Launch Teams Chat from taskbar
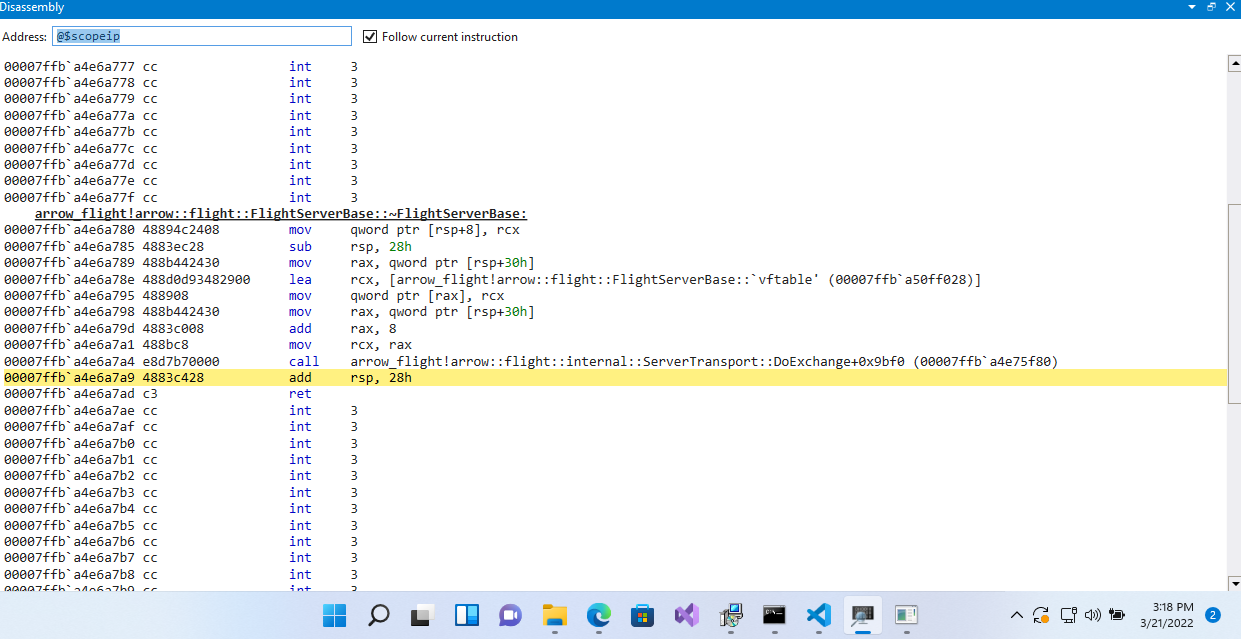This screenshot has height=639, width=1241. (x=511, y=615)
